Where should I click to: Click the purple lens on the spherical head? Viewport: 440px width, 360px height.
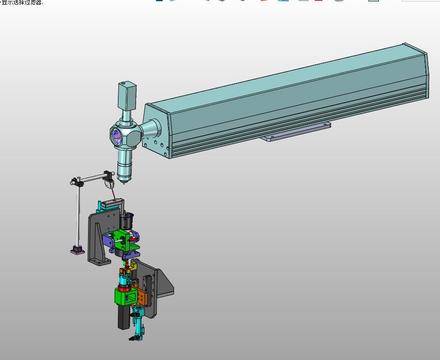coord(116,136)
